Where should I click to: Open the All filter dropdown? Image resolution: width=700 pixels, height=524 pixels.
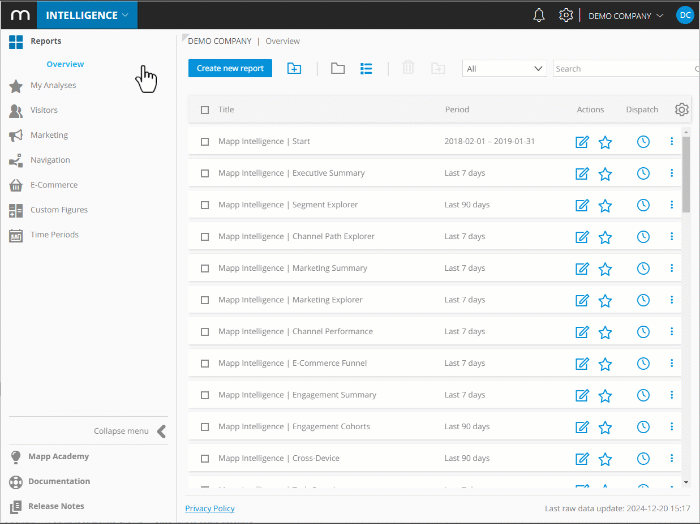point(504,68)
